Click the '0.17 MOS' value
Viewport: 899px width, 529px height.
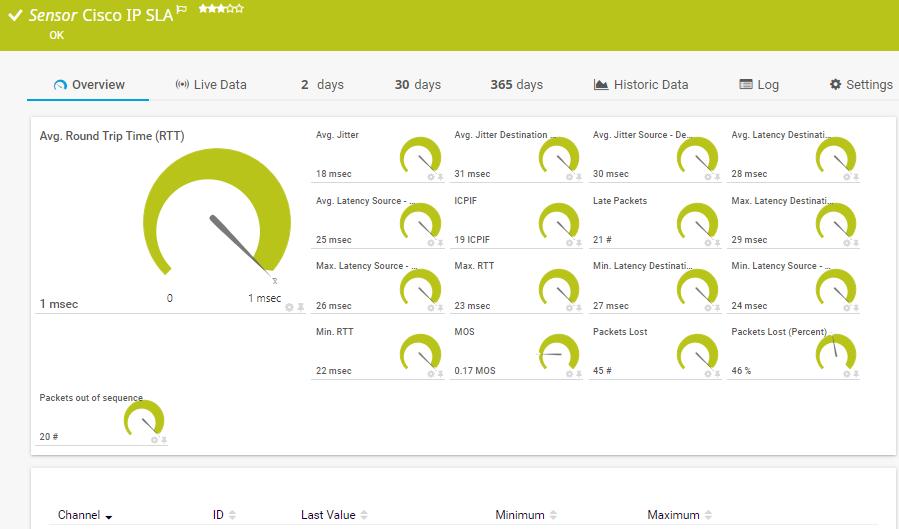[475, 371]
